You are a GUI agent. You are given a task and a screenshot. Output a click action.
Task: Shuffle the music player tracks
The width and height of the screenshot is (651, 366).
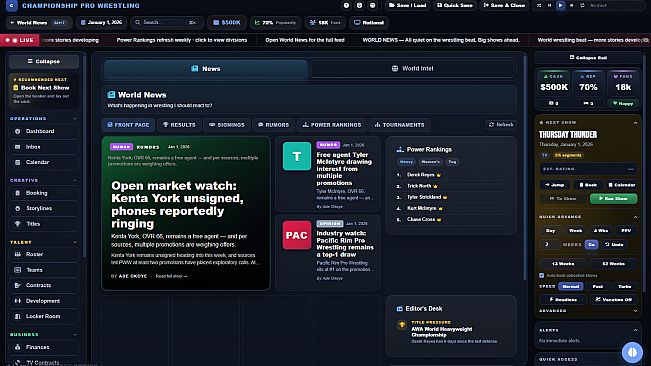[x=539, y=5]
